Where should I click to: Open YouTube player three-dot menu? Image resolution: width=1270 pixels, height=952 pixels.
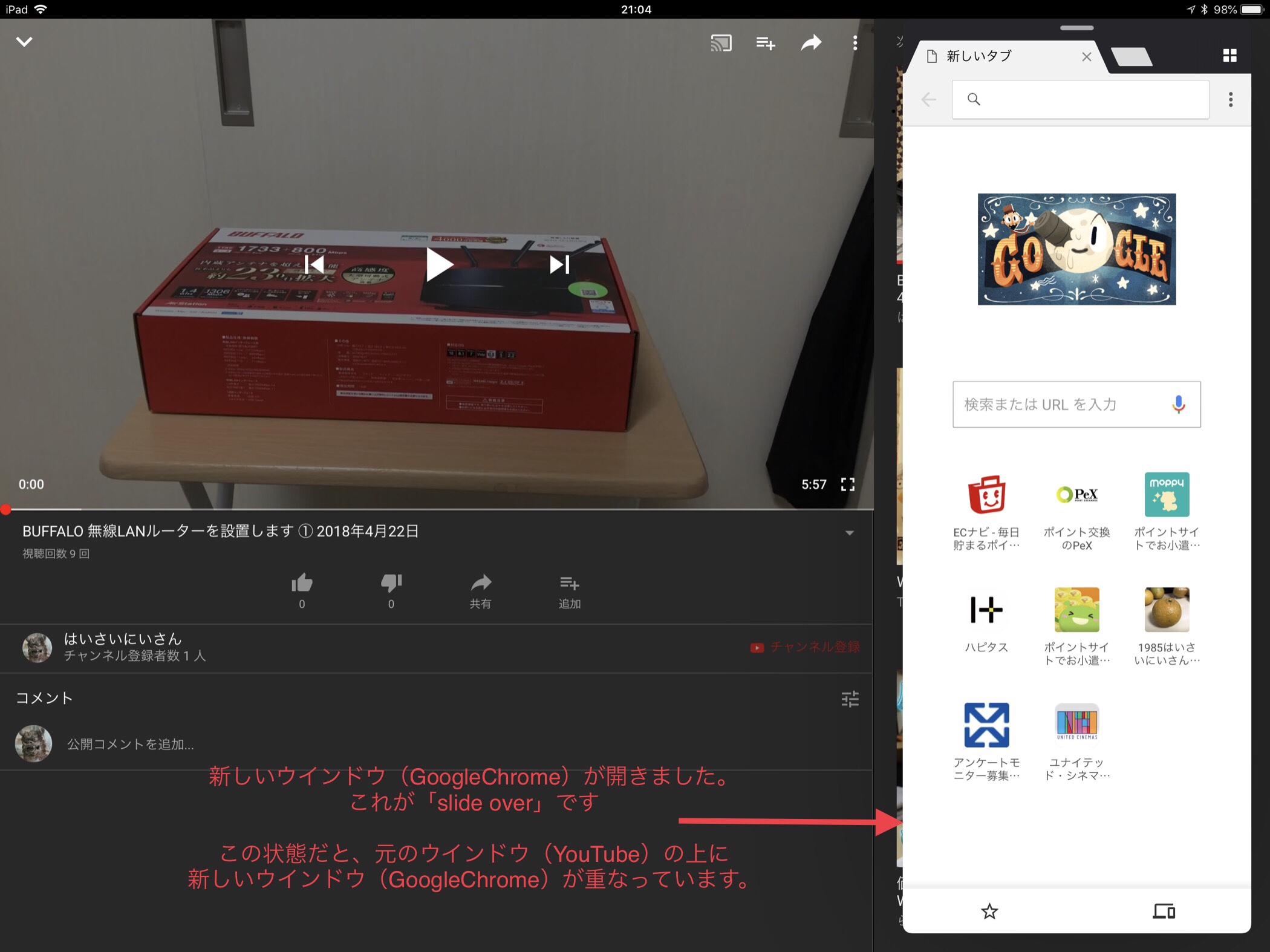(x=855, y=43)
